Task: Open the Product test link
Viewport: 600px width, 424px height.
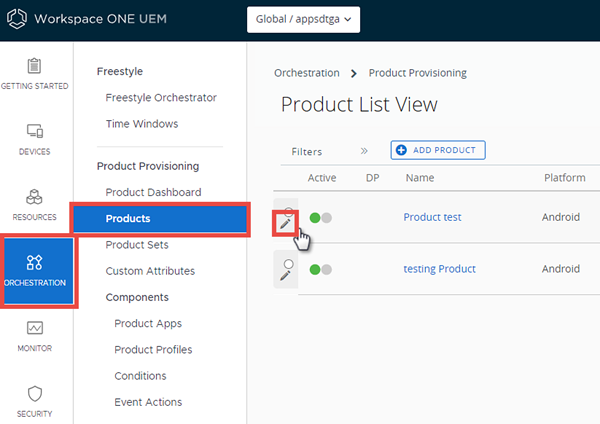Action: pyautogui.click(x=432, y=217)
